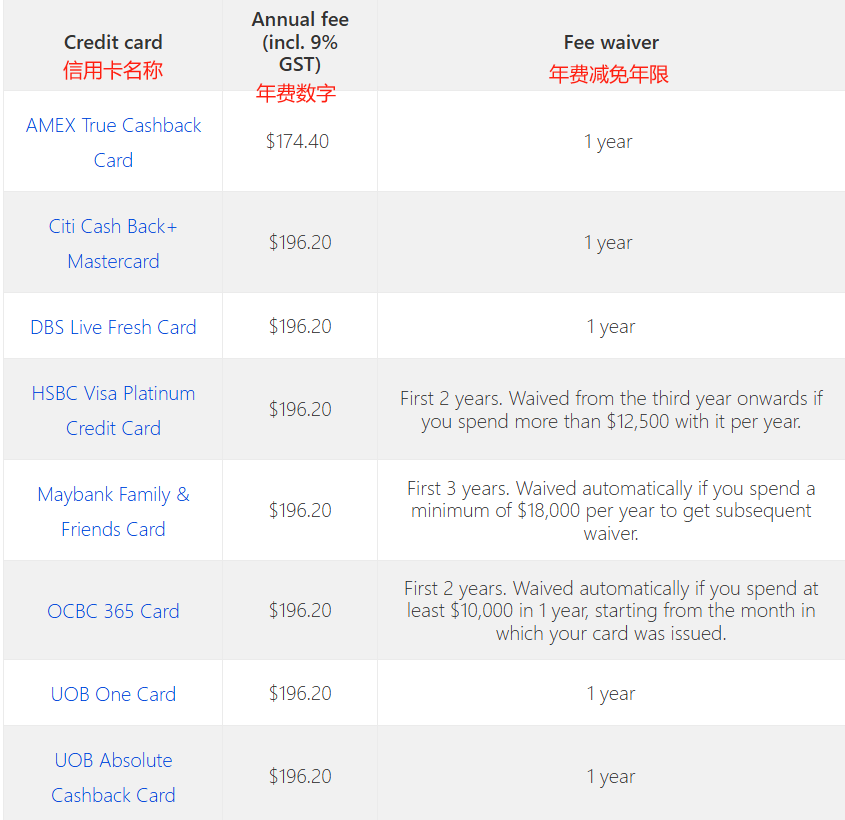
Task: Open the DBS Live Fresh Card link
Action: pos(113,327)
